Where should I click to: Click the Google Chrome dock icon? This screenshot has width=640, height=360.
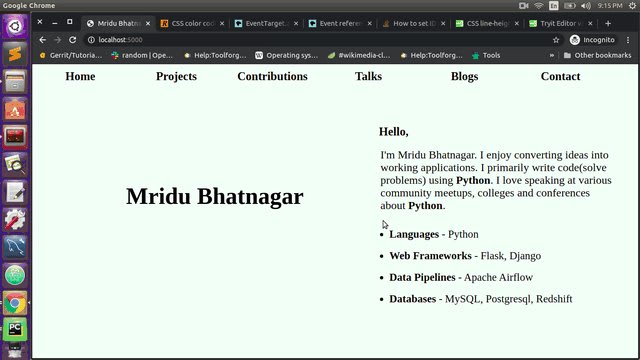pos(15,303)
